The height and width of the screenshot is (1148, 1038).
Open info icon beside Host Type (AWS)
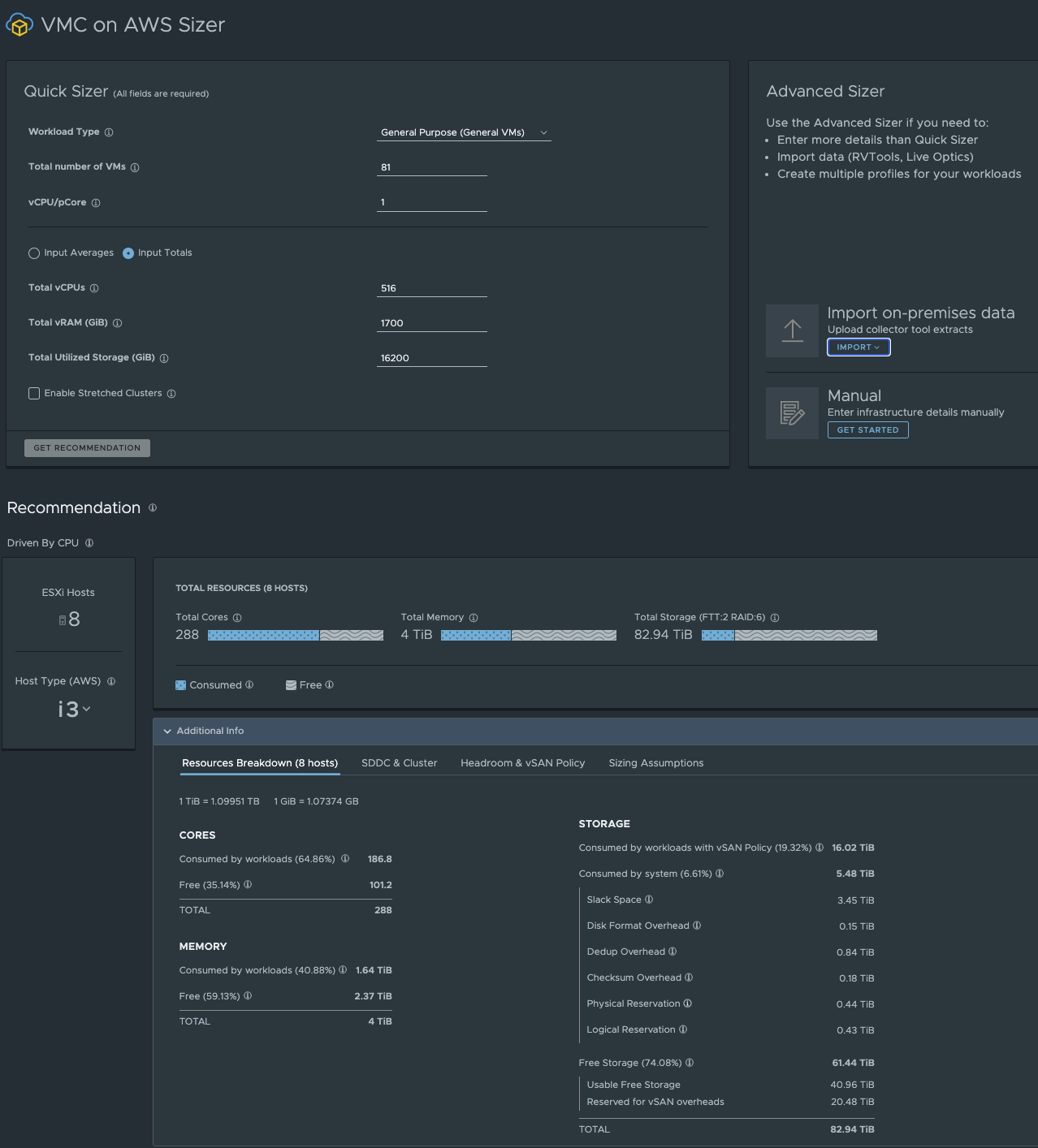[x=111, y=681]
